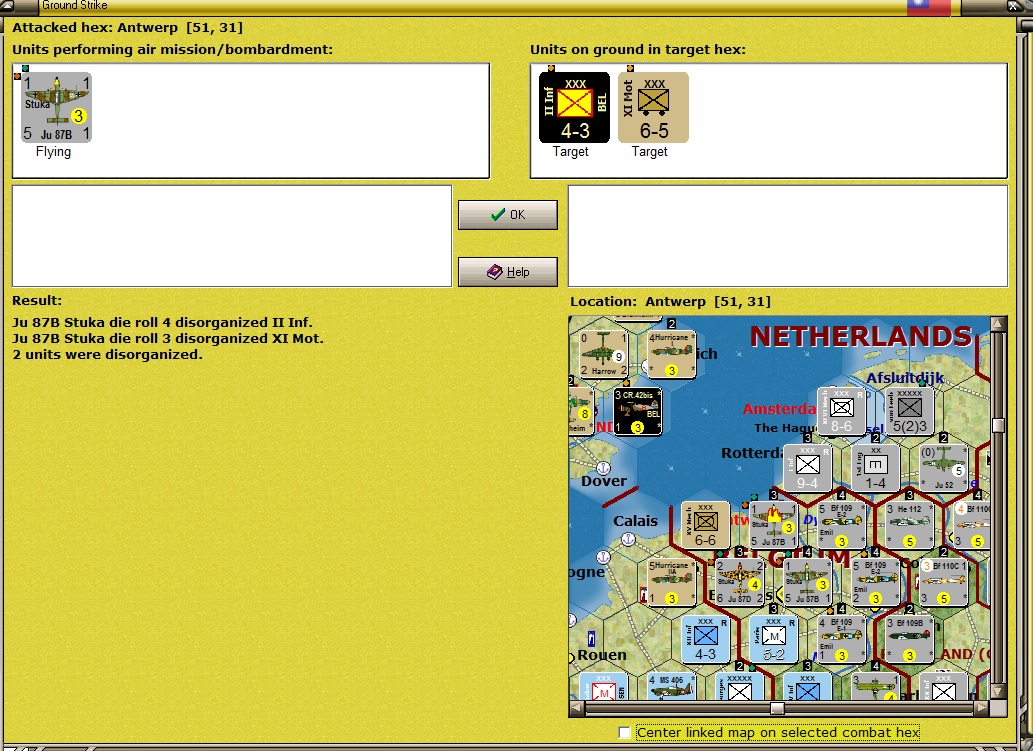The height and width of the screenshot is (751, 1033).
Task: Click the burning Ju 87B Stuka at Antwerp
Action: [x=773, y=525]
